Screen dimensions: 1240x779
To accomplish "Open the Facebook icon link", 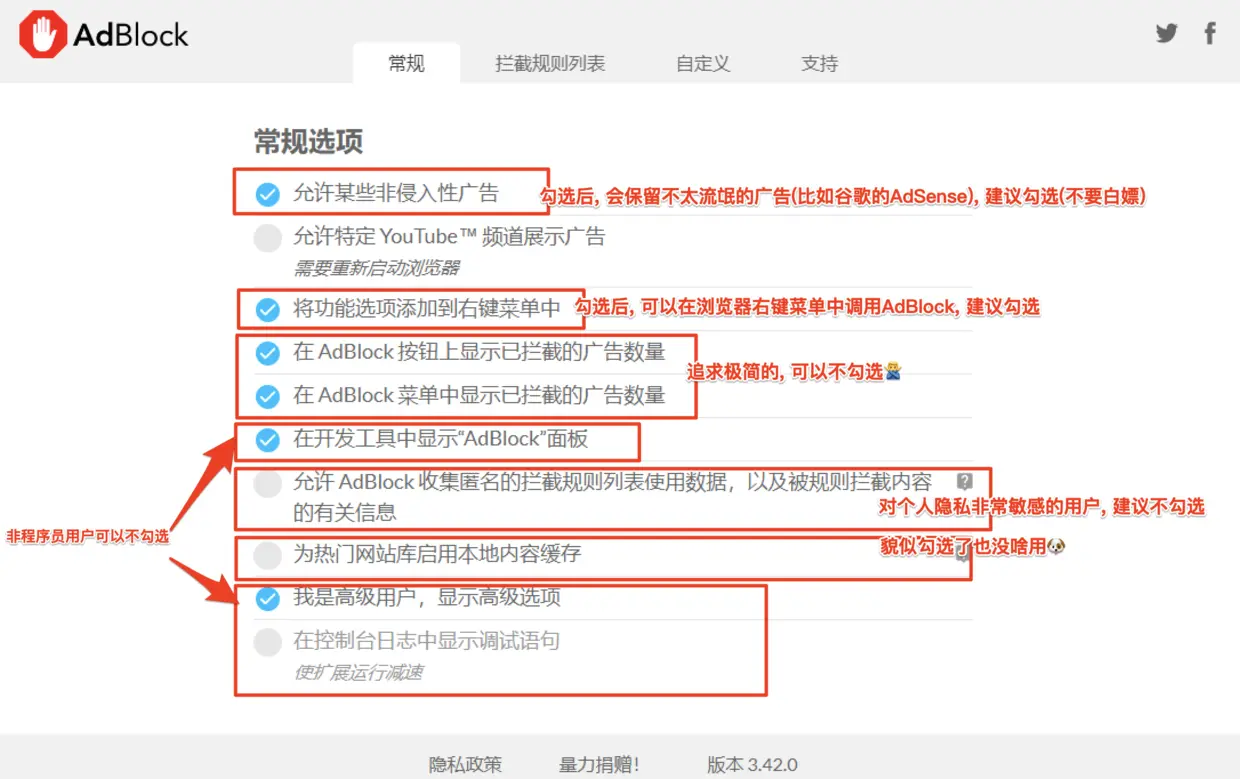I will point(1210,33).
